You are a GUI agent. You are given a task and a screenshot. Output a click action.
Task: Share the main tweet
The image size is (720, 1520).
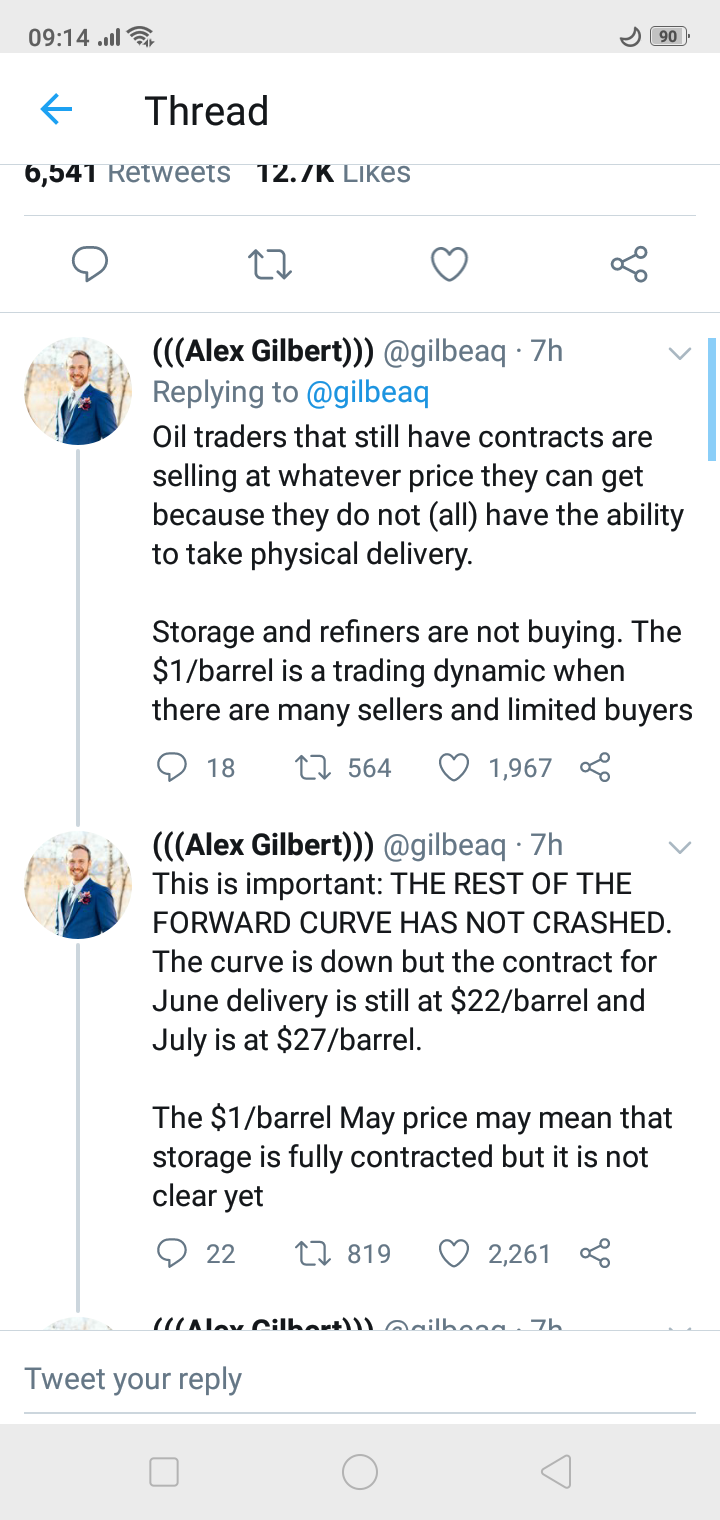point(629,264)
